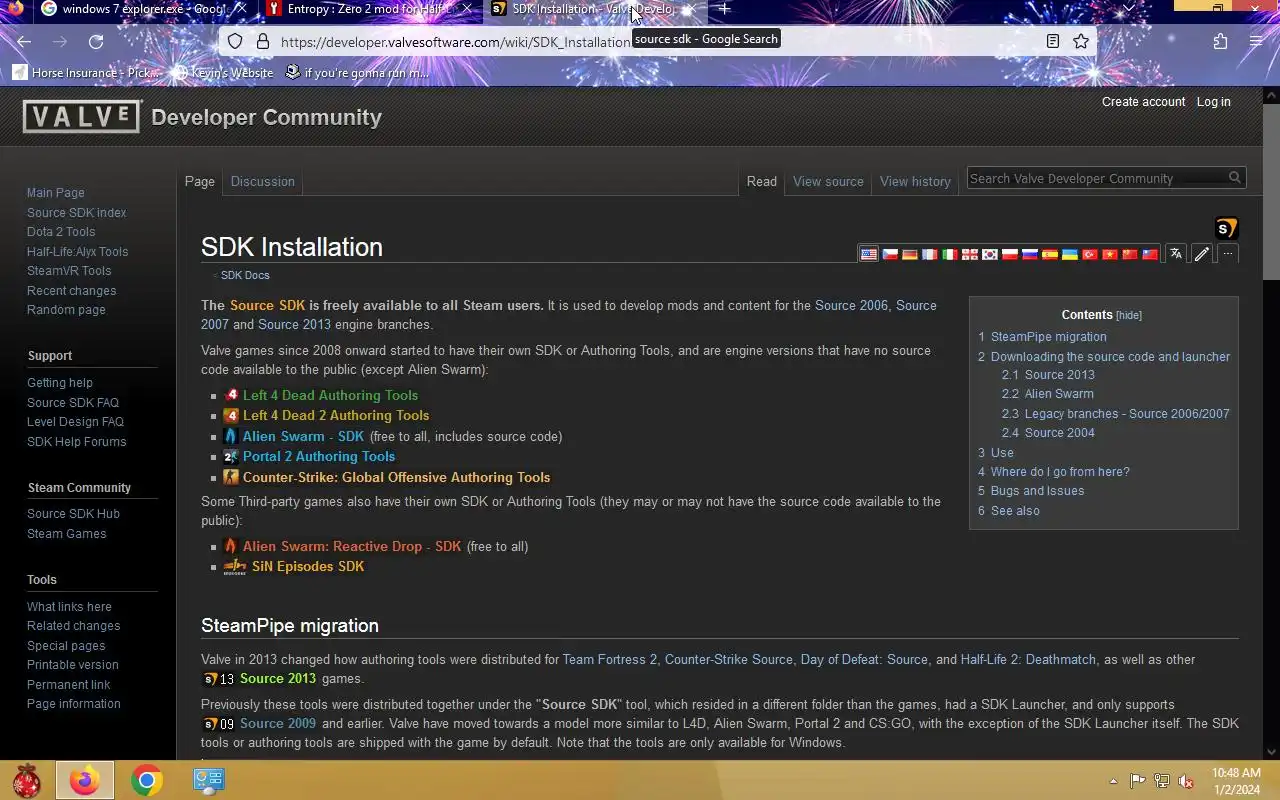
Task: Open SiN Episodes SDK link
Action: [308, 567]
